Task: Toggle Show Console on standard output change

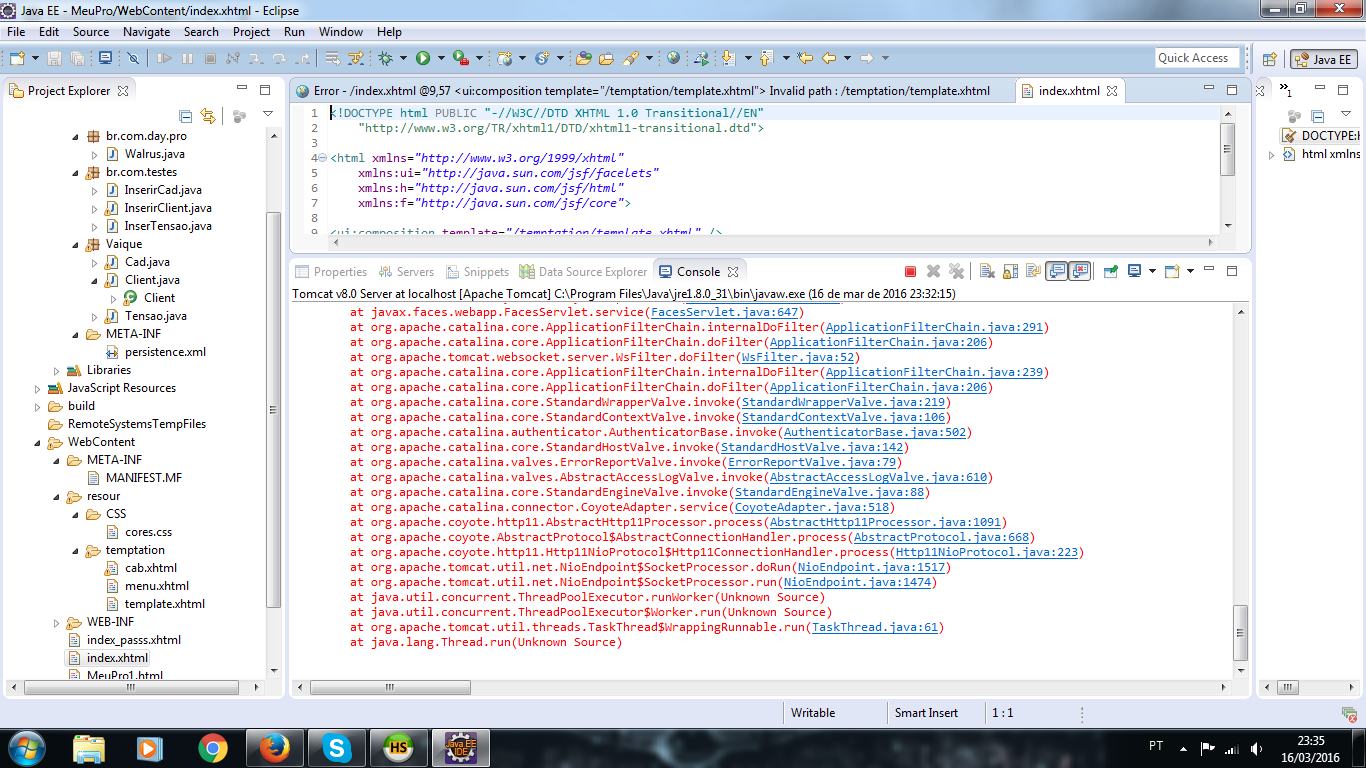Action: (x=1059, y=271)
